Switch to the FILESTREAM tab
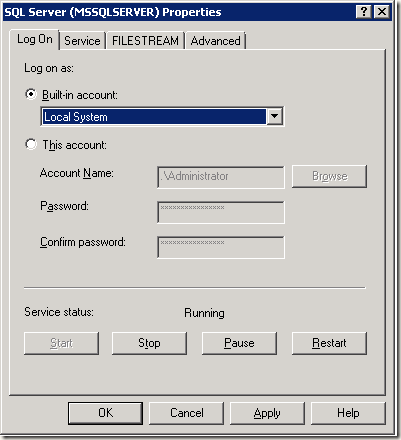 click(x=145, y=41)
